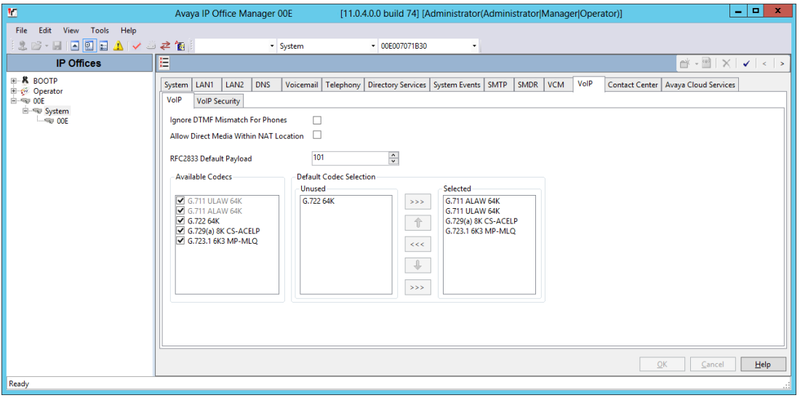Click the RFC2833 Default Payload field

(x=350, y=158)
